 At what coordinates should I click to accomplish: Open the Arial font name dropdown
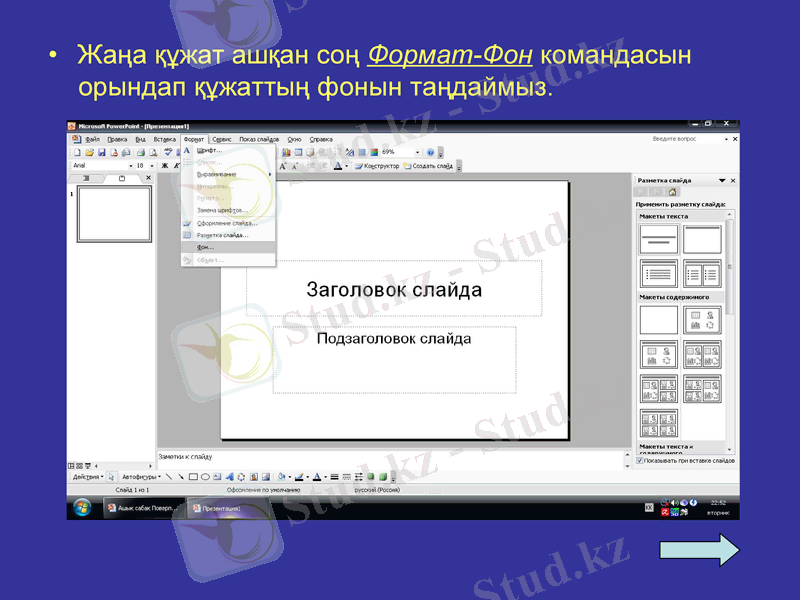point(131,163)
